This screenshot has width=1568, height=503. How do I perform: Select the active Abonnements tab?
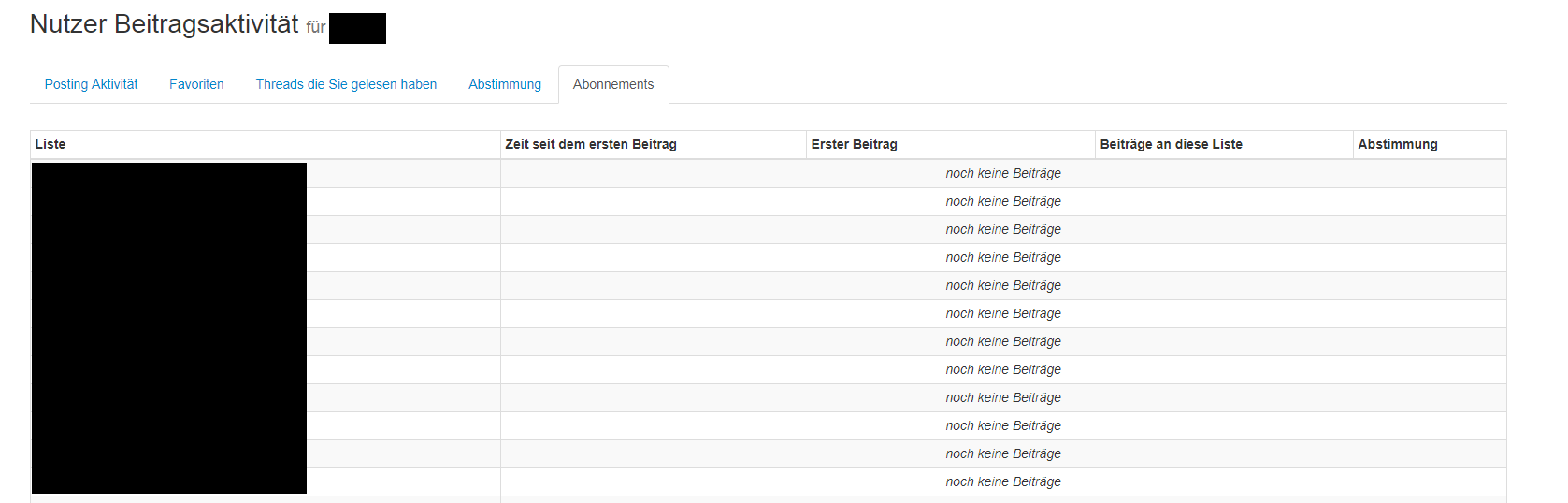tap(613, 84)
